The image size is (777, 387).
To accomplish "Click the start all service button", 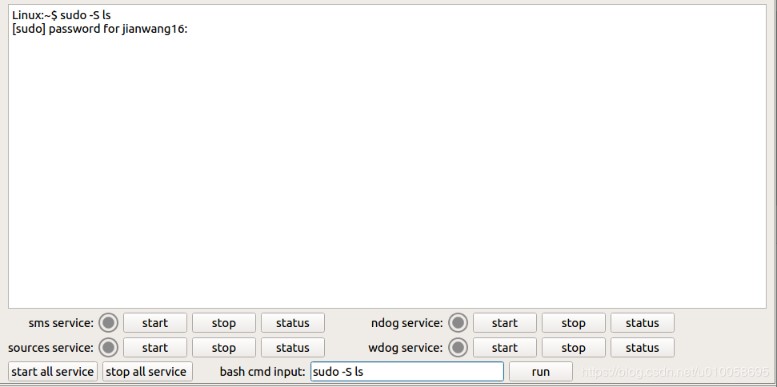I will tap(53, 372).
